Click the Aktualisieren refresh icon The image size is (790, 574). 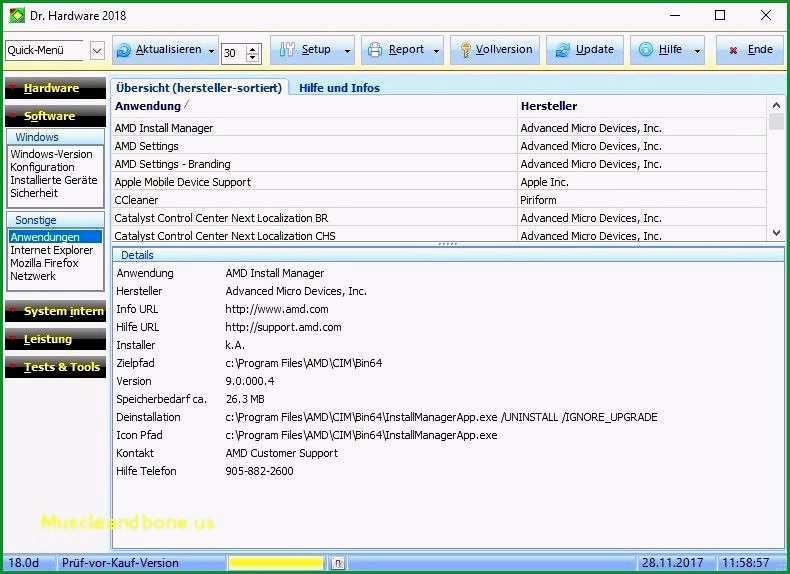pyautogui.click(x=123, y=50)
